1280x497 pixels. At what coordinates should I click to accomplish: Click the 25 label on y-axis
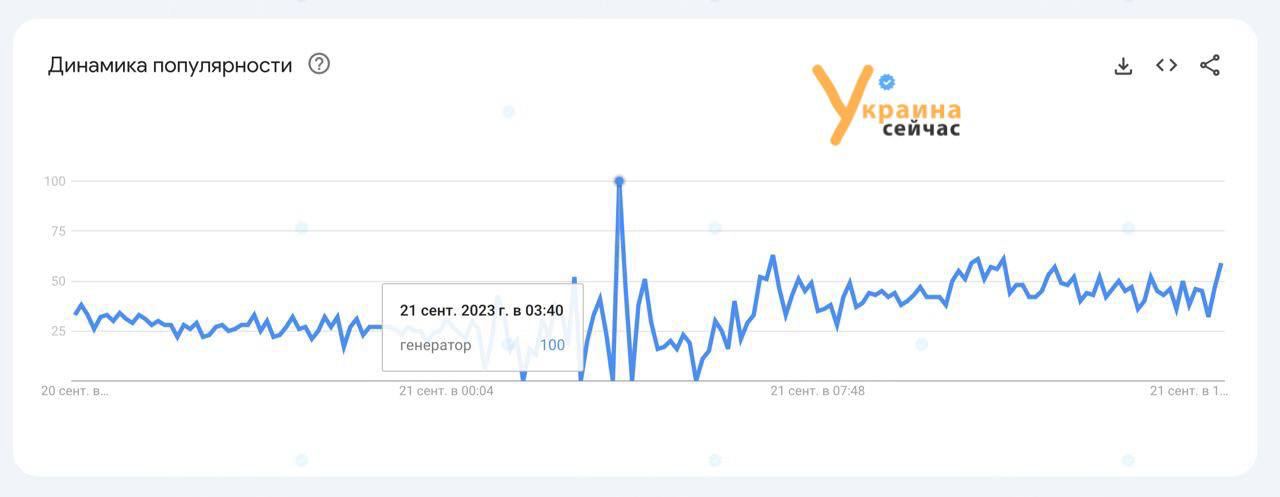point(58,331)
